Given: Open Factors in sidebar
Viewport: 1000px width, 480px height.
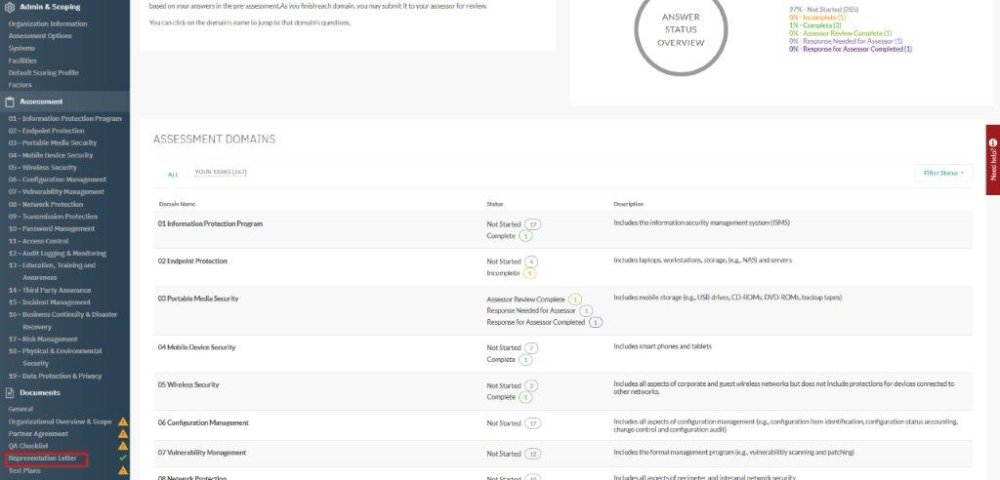Looking at the screenshot, I should 20,85.
